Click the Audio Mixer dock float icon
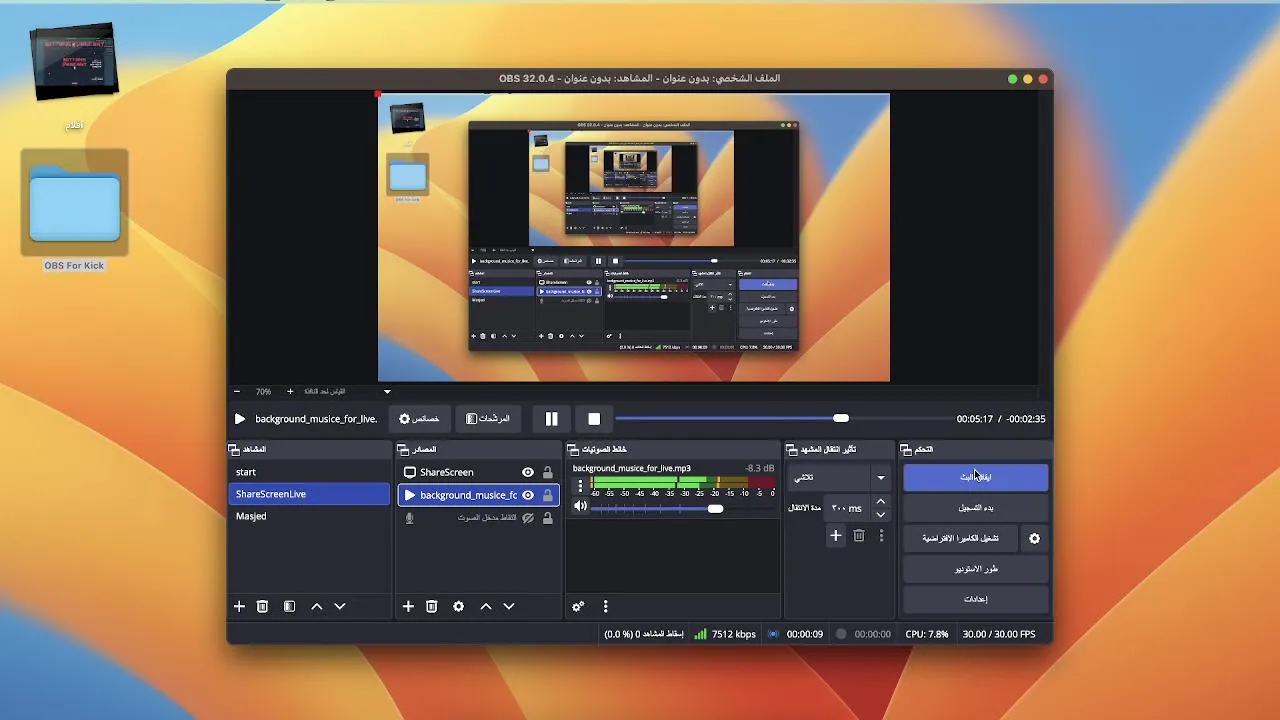Viewport: 1280px width, 720px height. coord(572,450)
